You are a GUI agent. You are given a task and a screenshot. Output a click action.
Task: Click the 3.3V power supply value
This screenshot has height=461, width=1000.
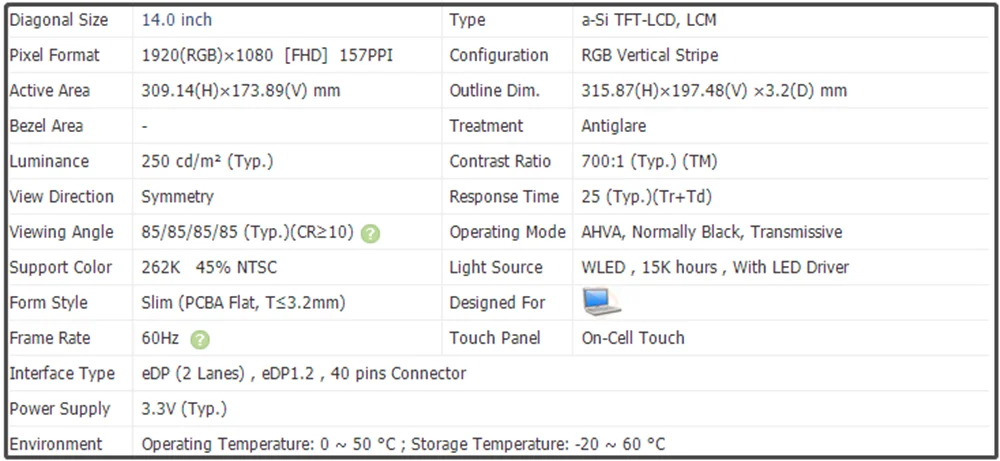point(185,408)
